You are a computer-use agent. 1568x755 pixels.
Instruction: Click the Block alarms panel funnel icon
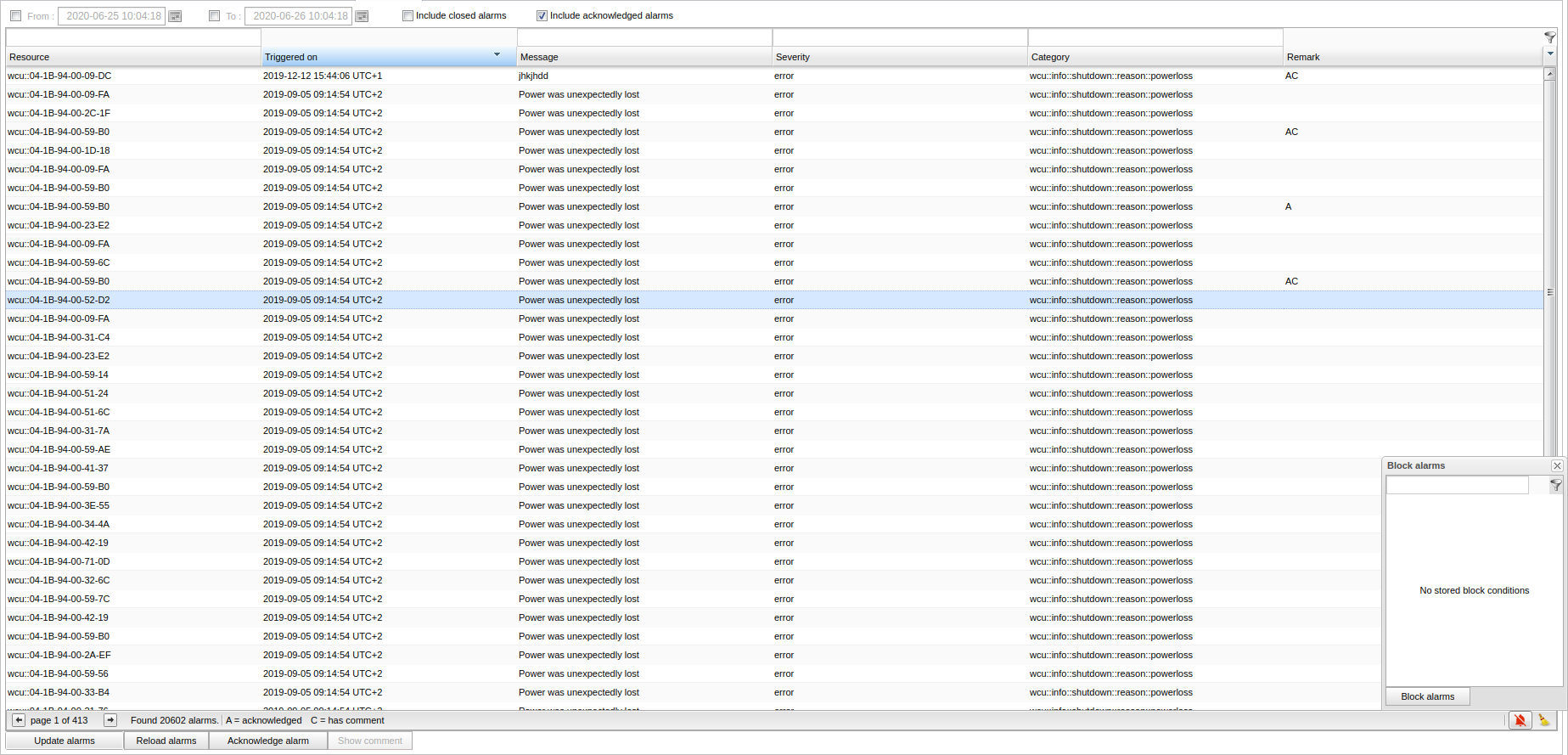pyautogui.click(x=1555, y=485)
